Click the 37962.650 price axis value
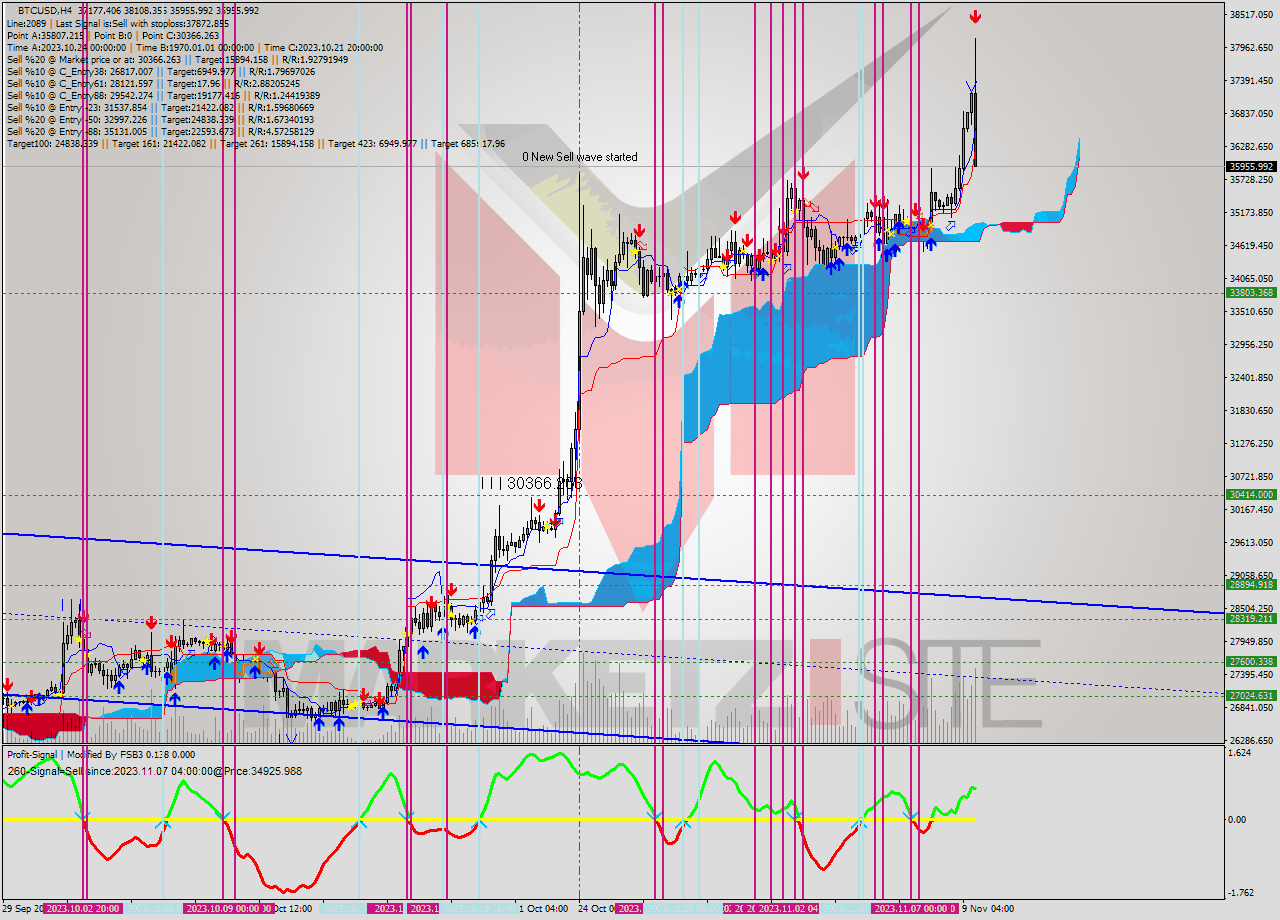Screen dimensions: 1280x920 [x=1251, y=48]
